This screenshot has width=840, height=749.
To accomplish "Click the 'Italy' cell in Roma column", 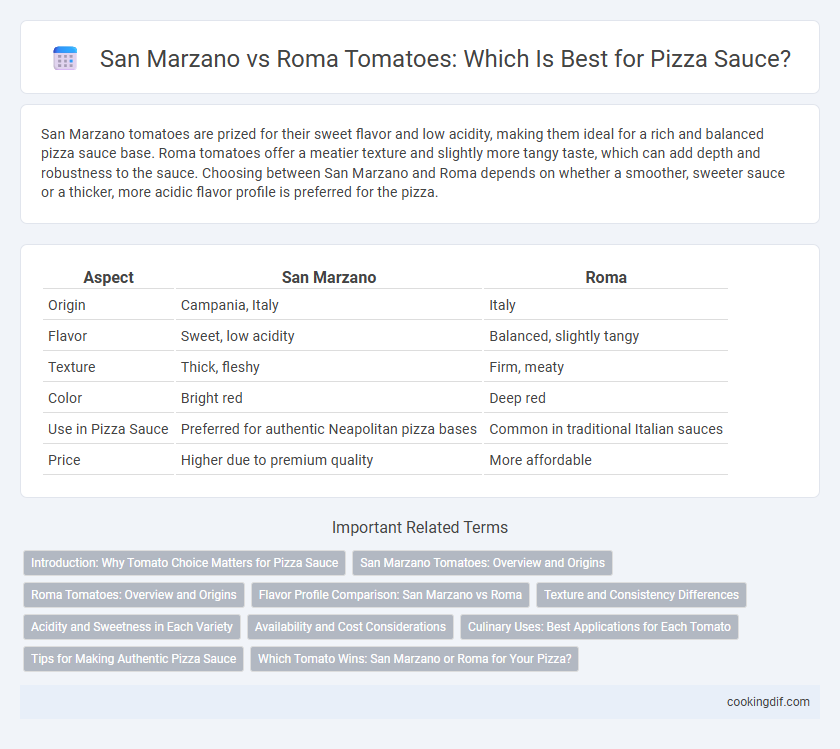I will point(606,305).
